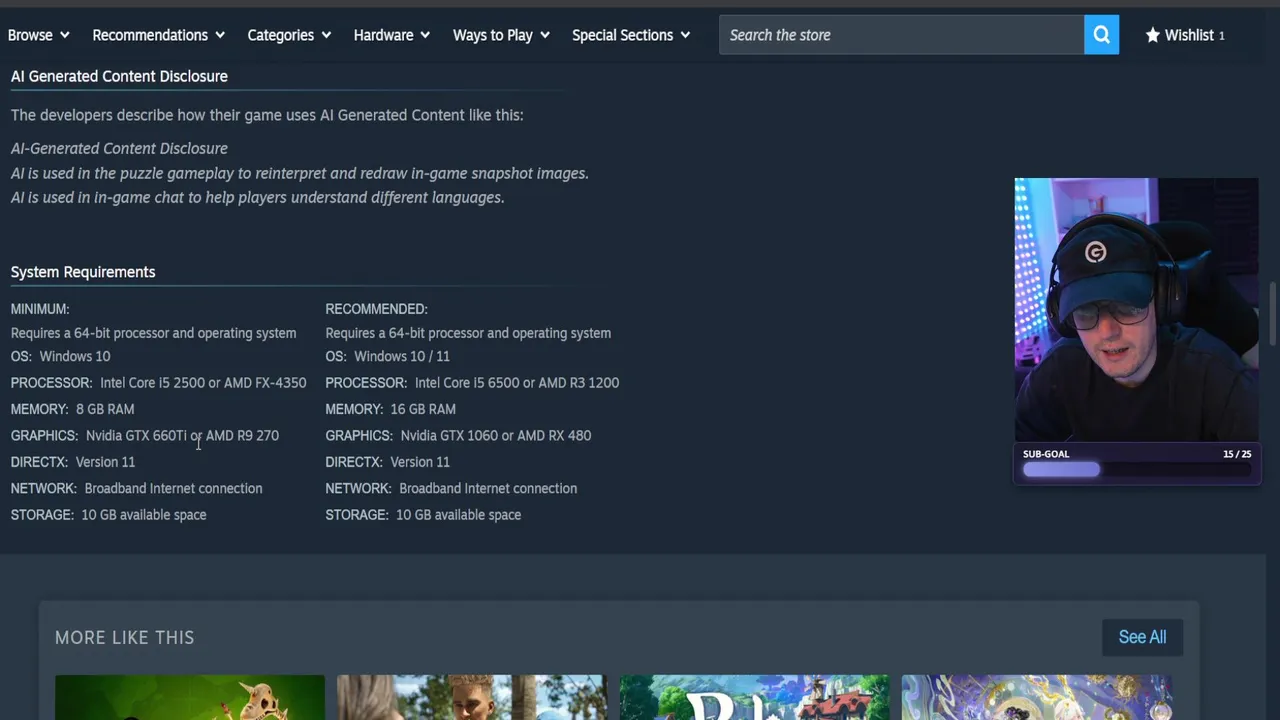1280x720 pixels.
Task: Click minimum graphics Nvidia GTX 660Ti text
Action: (x=136, y=436)
